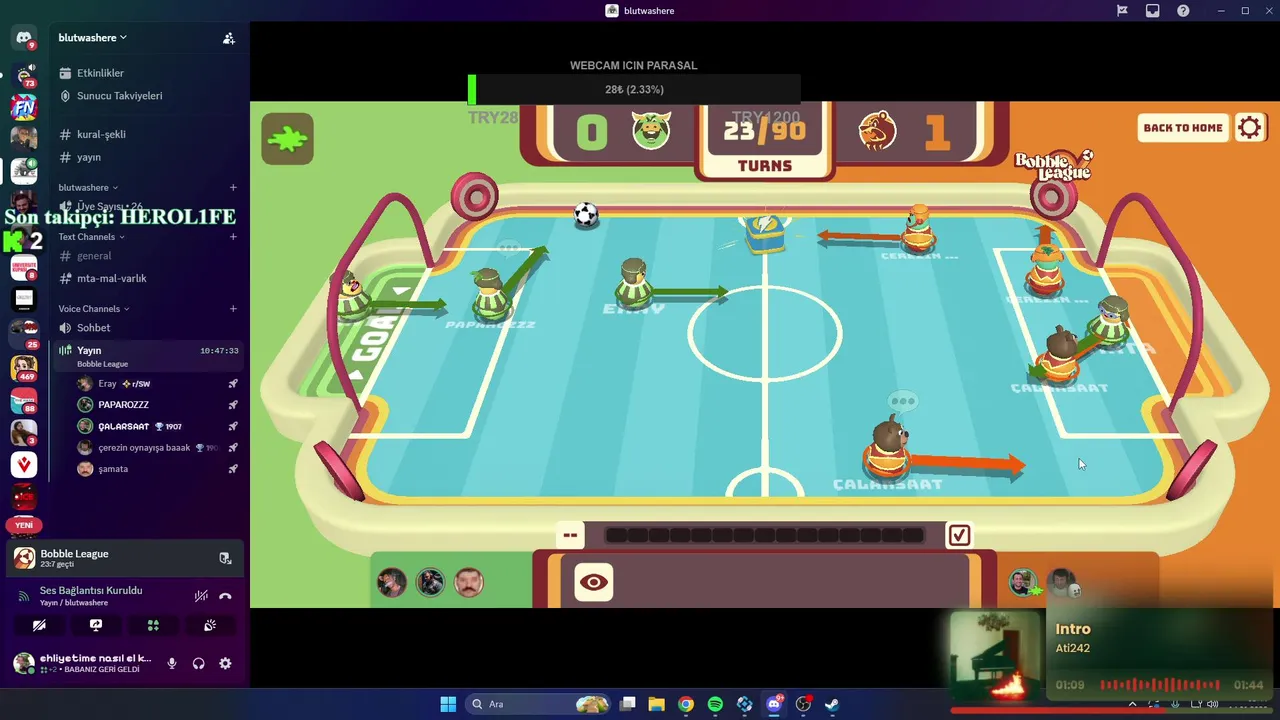Toggle camera on in voice panel
Screen dimensions: 1280x720
(39, 625)
